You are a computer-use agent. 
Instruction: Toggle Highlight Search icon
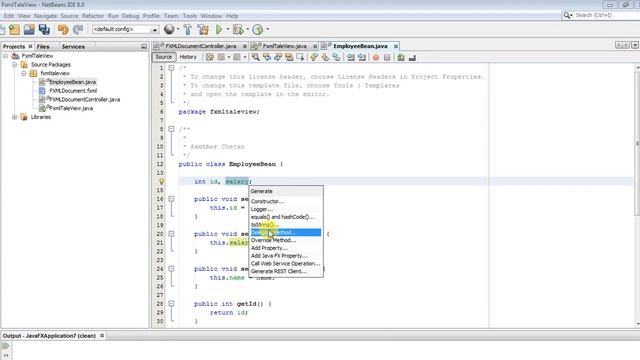(x=289, y=58)
